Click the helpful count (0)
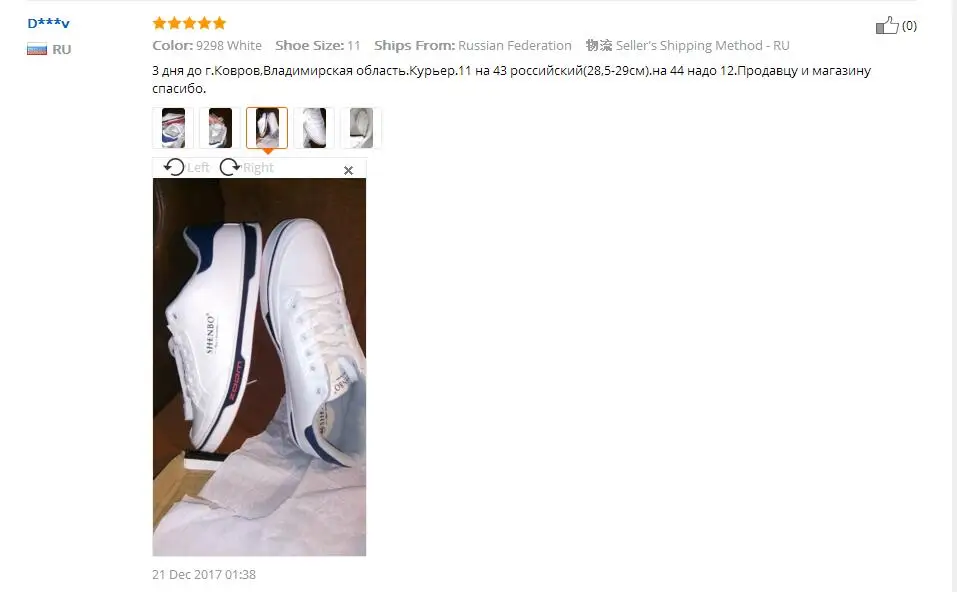957x592 pixels. click(909, 26)
